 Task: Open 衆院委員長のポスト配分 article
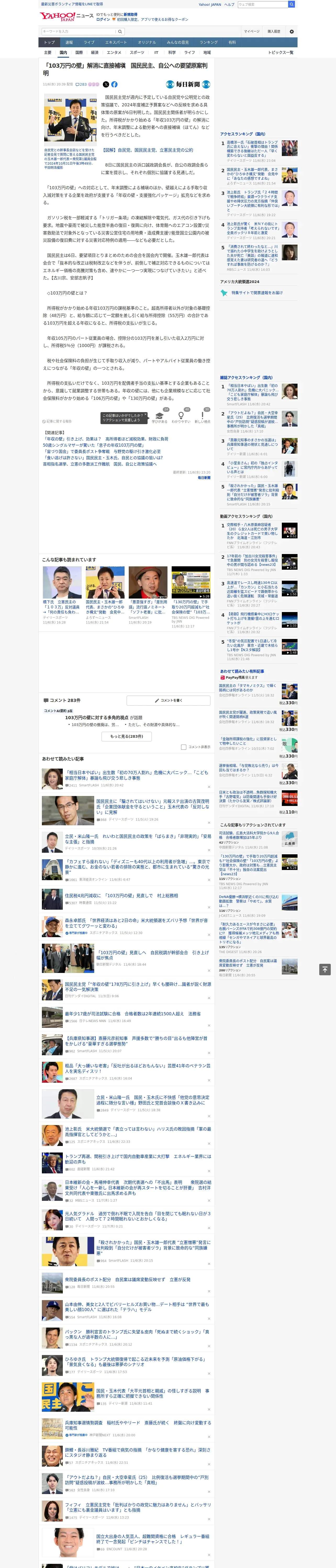(x=128, y=1279)
